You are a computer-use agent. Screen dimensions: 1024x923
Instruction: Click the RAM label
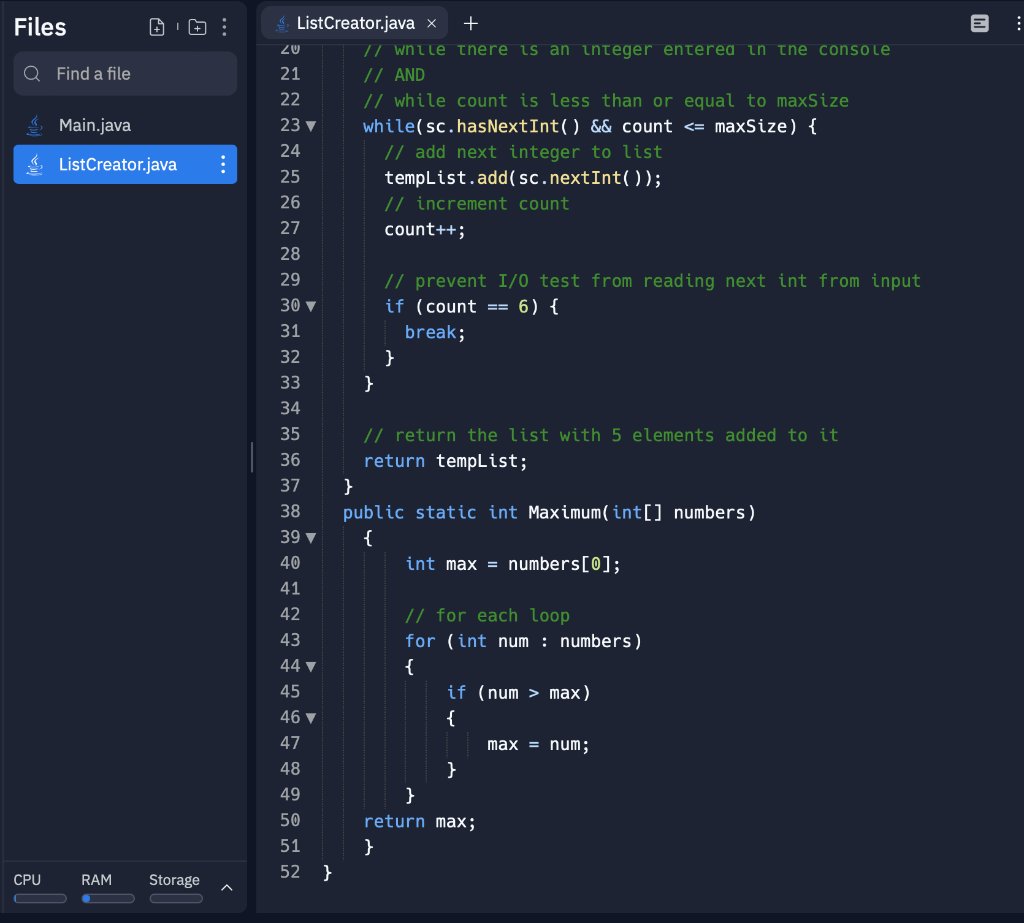tap(97, 880)
